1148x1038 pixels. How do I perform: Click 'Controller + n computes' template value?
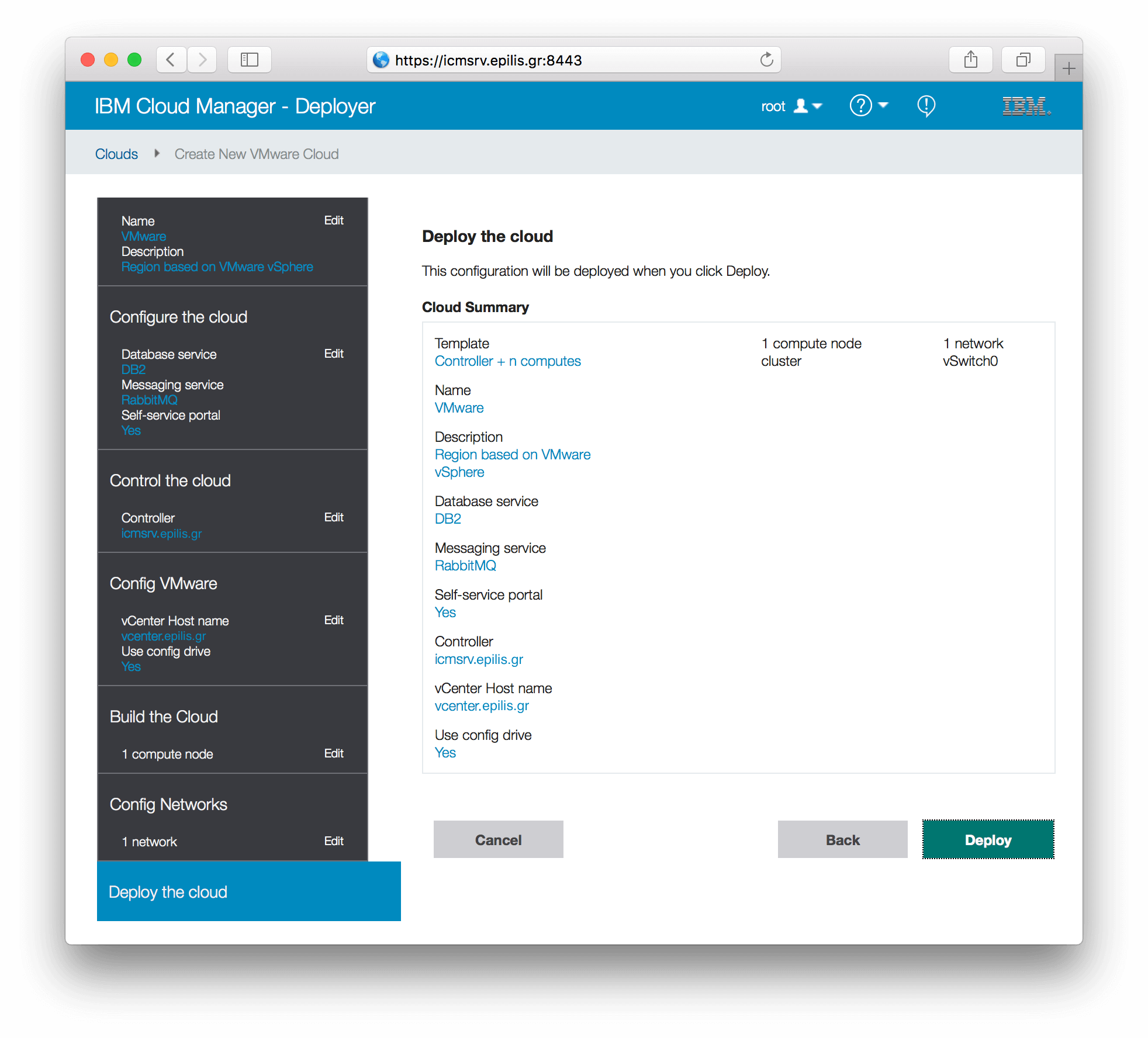pyautogui.click(x=507, y=361)
